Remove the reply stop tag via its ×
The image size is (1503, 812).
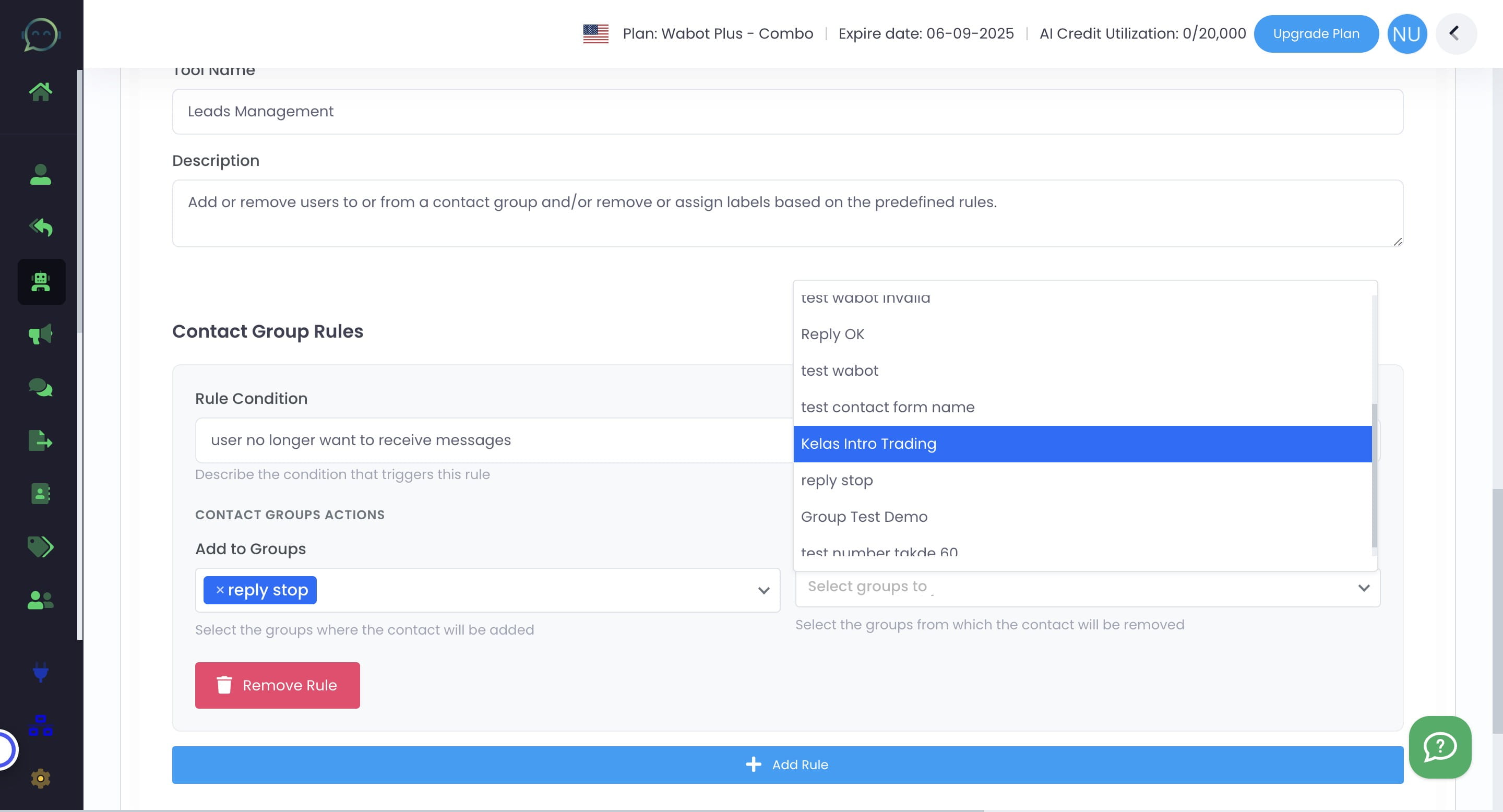pos(219,590)
